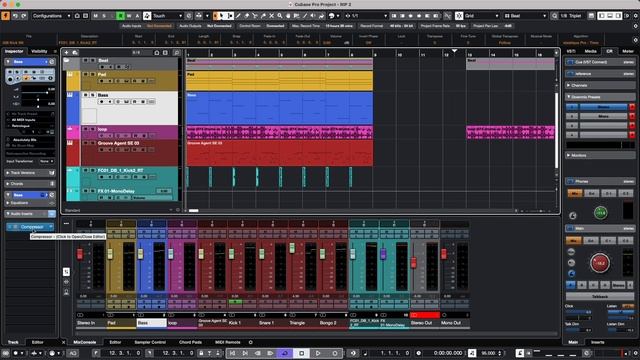The width and height of the screenshot is (640, 360).
Task: Click the Steinberg hub logo icon
Action: pyautogui.click(x=5, y=16)
